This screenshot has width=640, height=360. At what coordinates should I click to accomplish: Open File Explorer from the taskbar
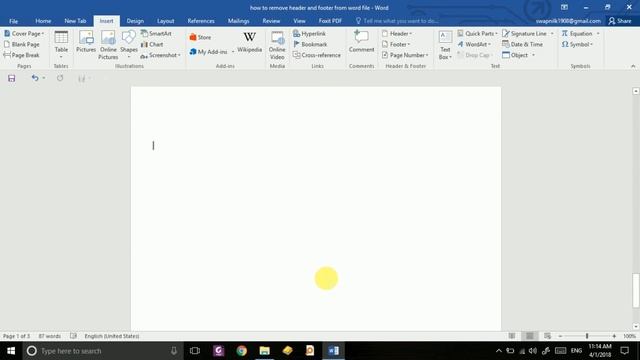coord(264,351)
